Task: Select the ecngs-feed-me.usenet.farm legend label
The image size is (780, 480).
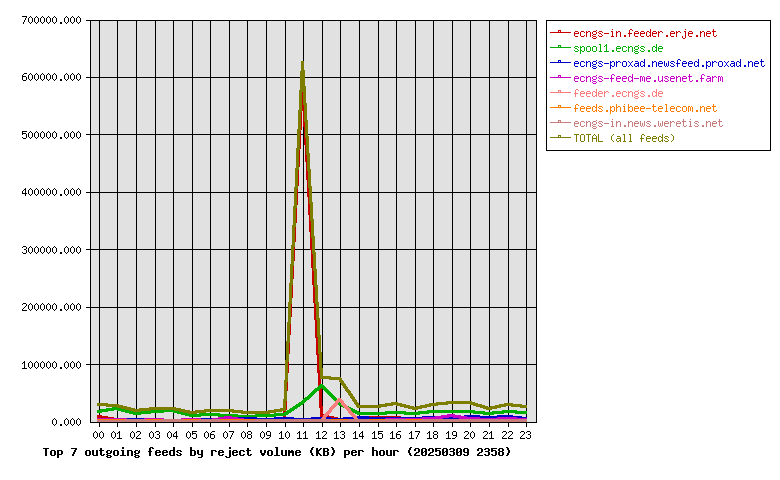Action: click(x=648, y=78)
